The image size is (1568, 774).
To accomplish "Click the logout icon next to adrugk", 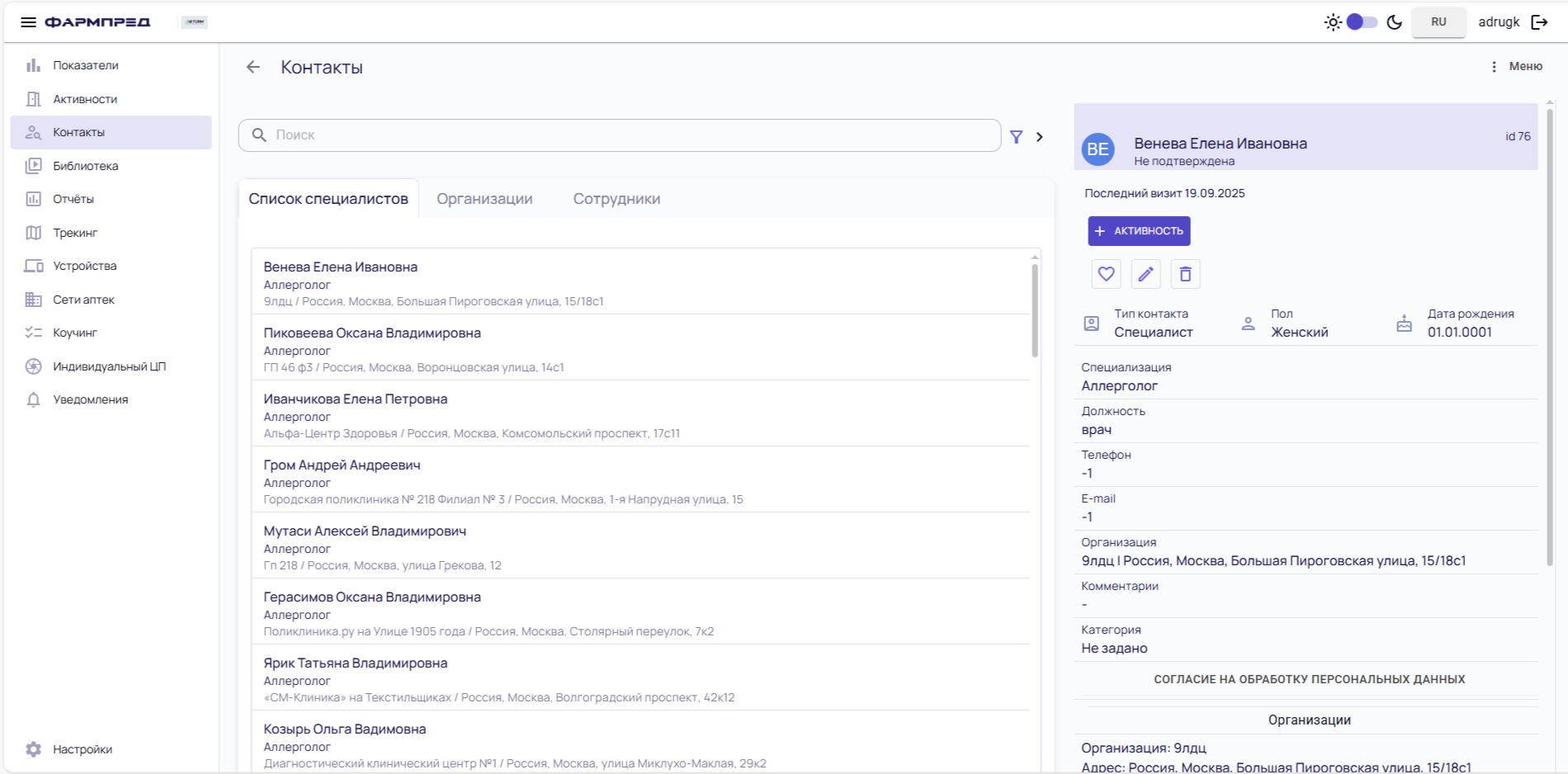I will click(1539, 22).
